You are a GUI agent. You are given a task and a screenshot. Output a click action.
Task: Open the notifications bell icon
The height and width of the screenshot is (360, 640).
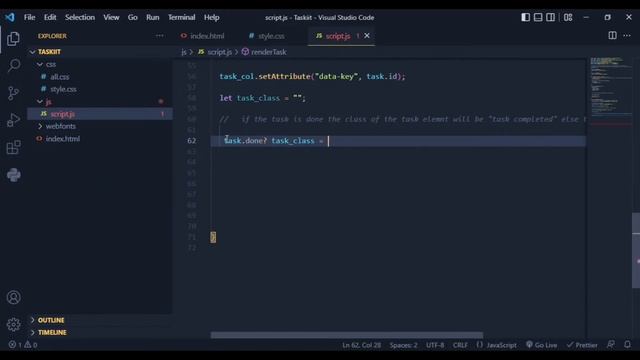(x=627, y=344)
